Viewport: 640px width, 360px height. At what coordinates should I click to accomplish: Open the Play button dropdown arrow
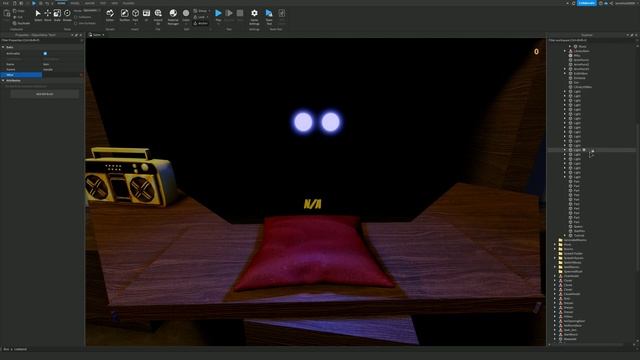(x=218, y=24)
